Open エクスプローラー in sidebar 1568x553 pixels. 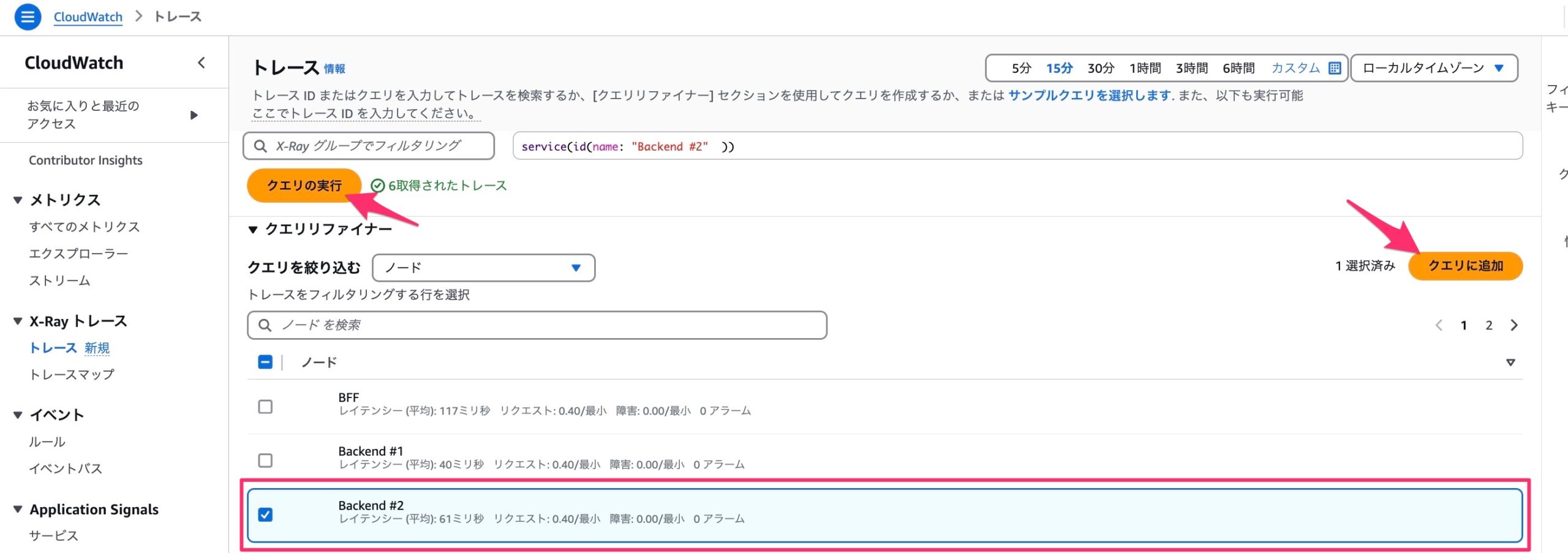78,254
